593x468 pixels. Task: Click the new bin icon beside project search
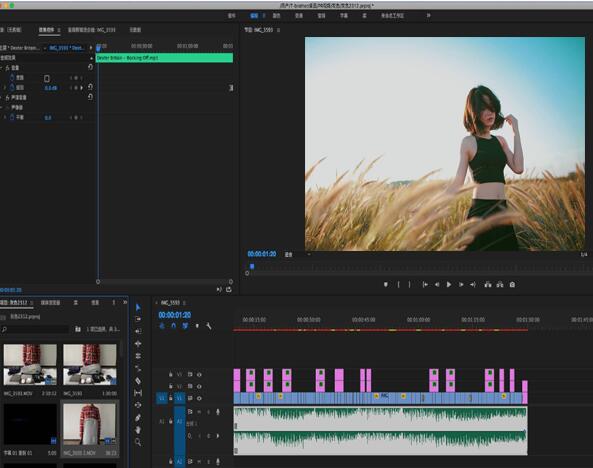point(78,329)
